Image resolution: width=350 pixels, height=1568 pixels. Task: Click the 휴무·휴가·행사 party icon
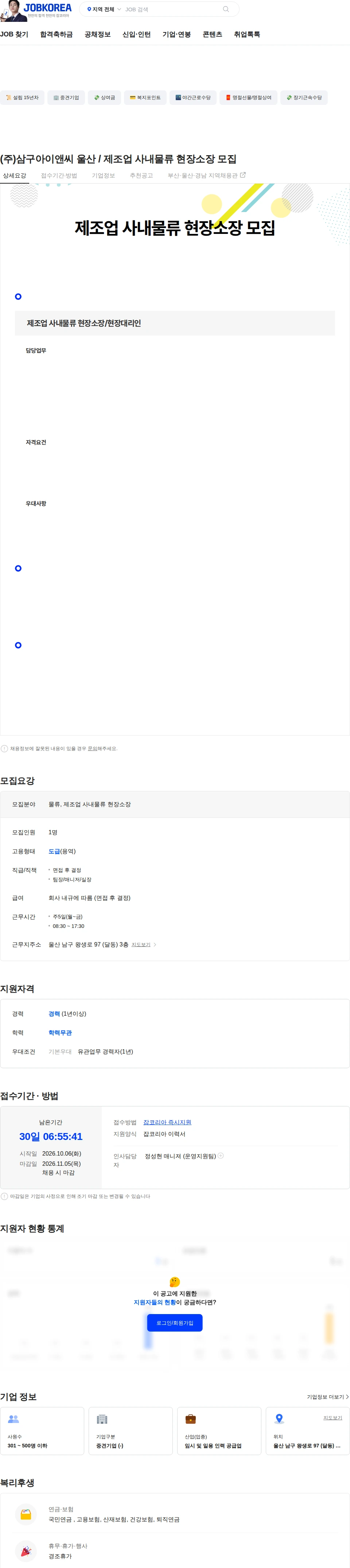coord(26,1551)
